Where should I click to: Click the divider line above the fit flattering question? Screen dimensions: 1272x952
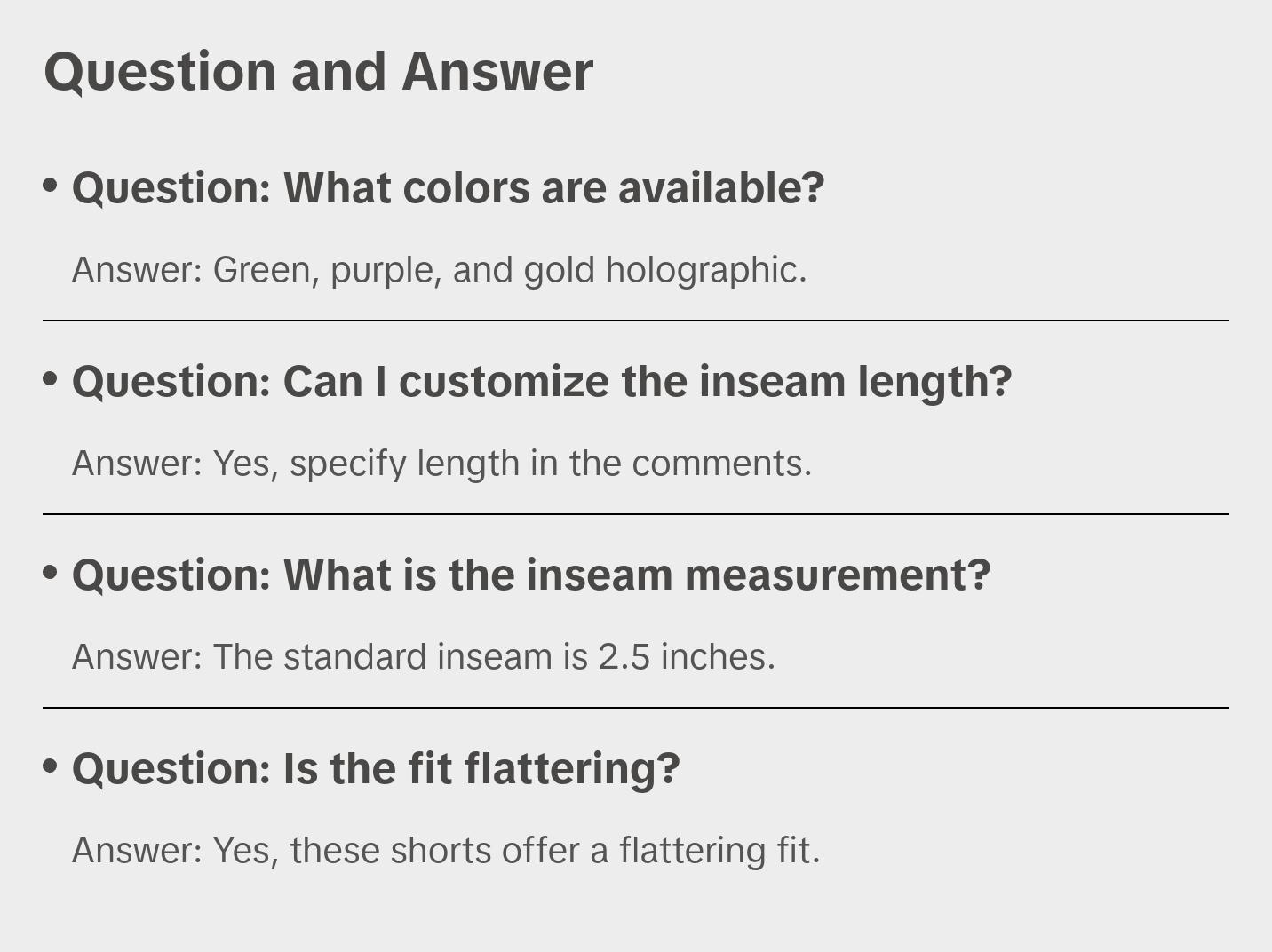pyautogui.click(x=635, y=708)
